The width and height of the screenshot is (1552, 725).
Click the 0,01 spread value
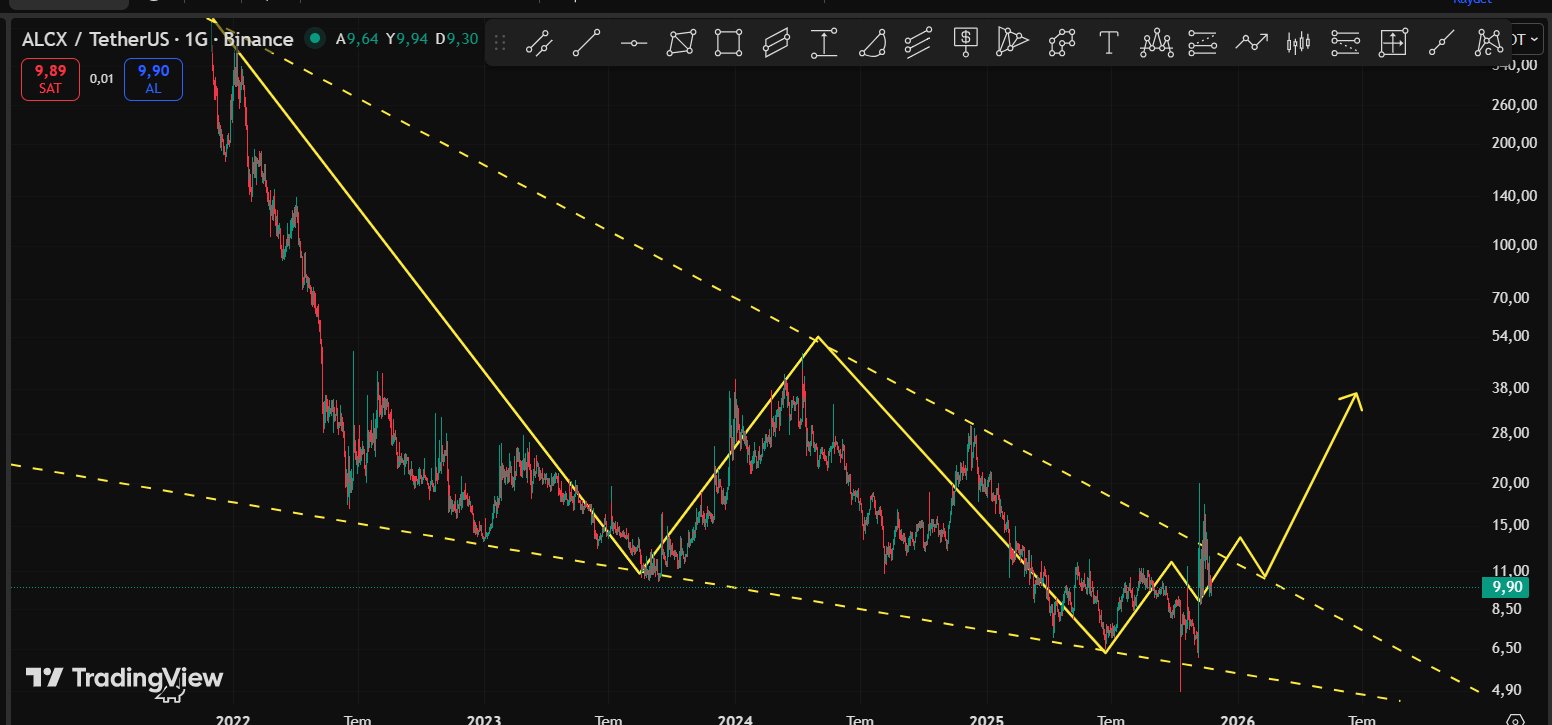click(x=101, y=79)
